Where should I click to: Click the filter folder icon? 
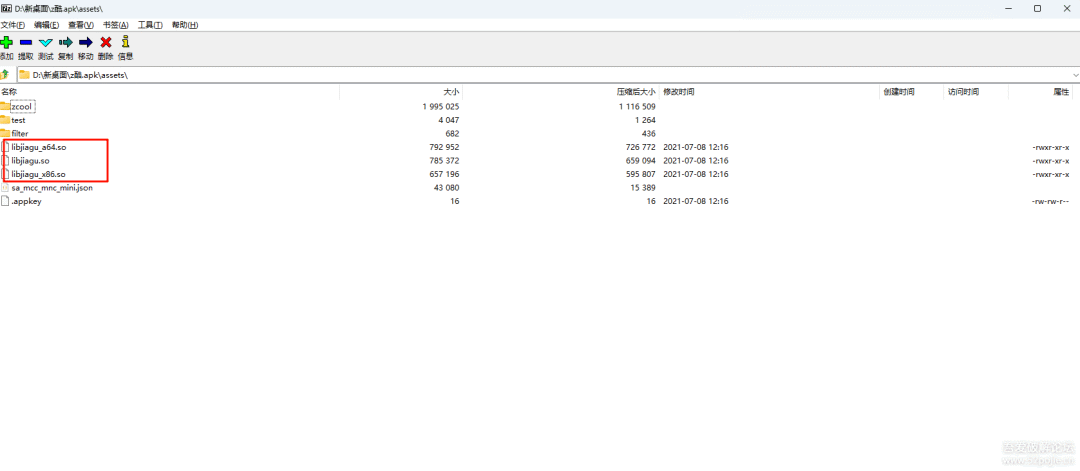[x=5, y=133]
